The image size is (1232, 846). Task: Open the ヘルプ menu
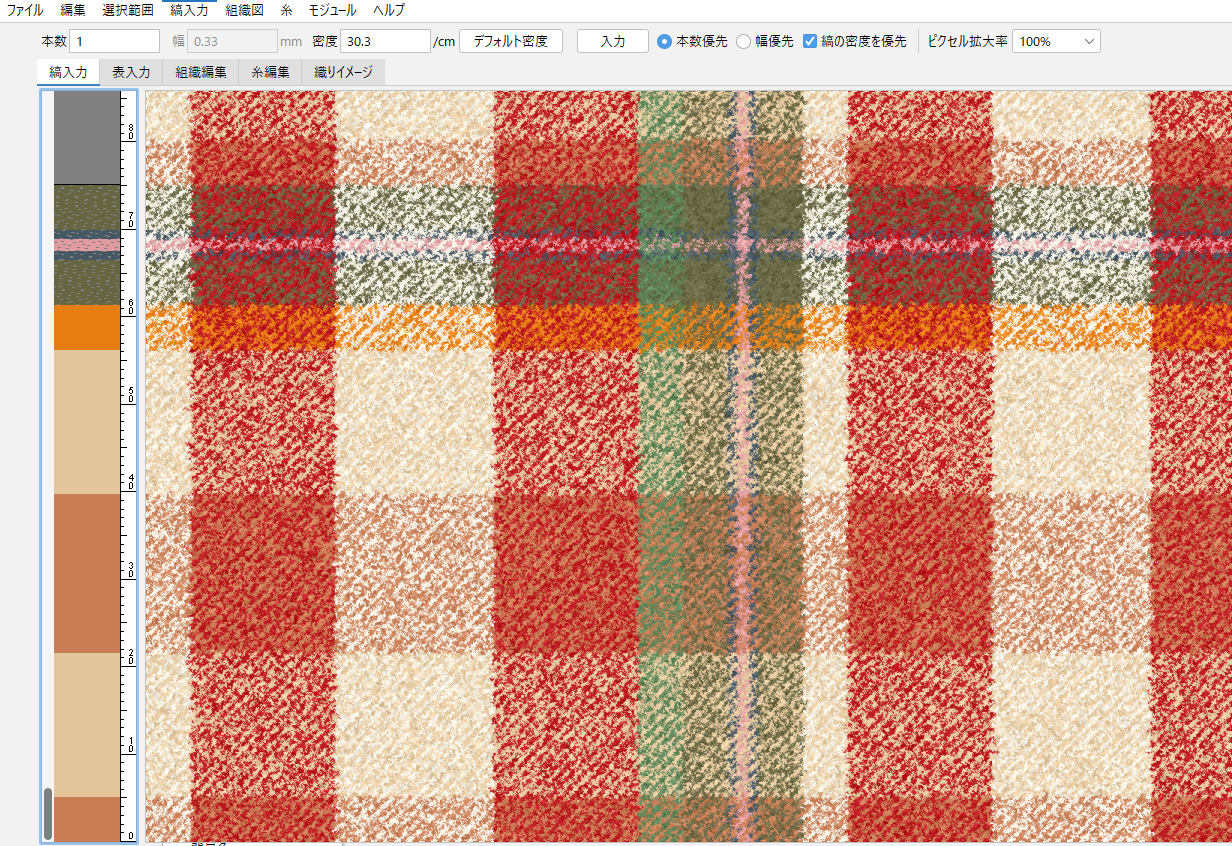pos(389,10)
